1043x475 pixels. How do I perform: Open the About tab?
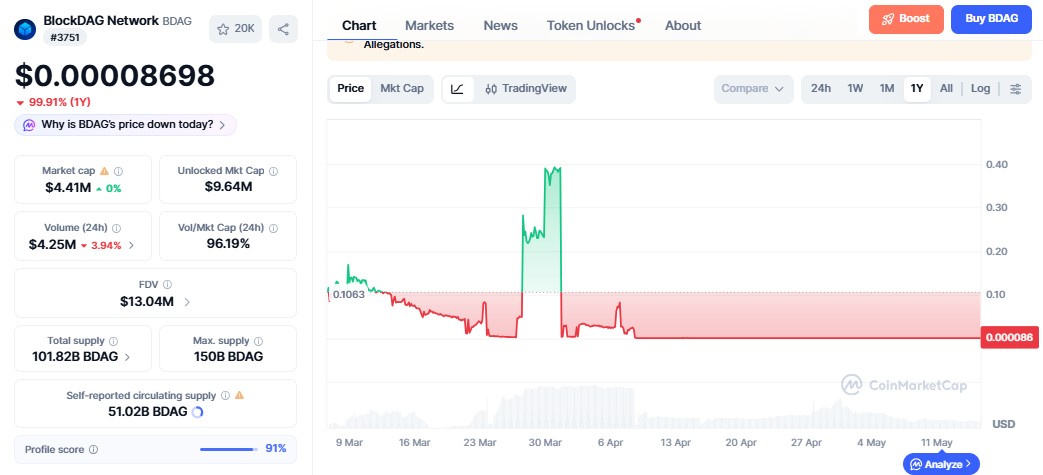coord(683,26)
